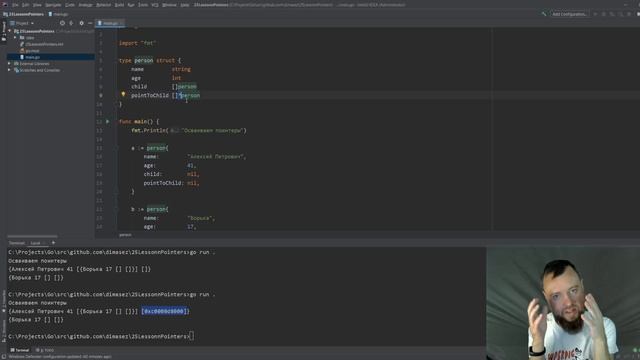Open the Structure side tool window tab
Viewport: 640px width, 360px height.
coord(4,331)
